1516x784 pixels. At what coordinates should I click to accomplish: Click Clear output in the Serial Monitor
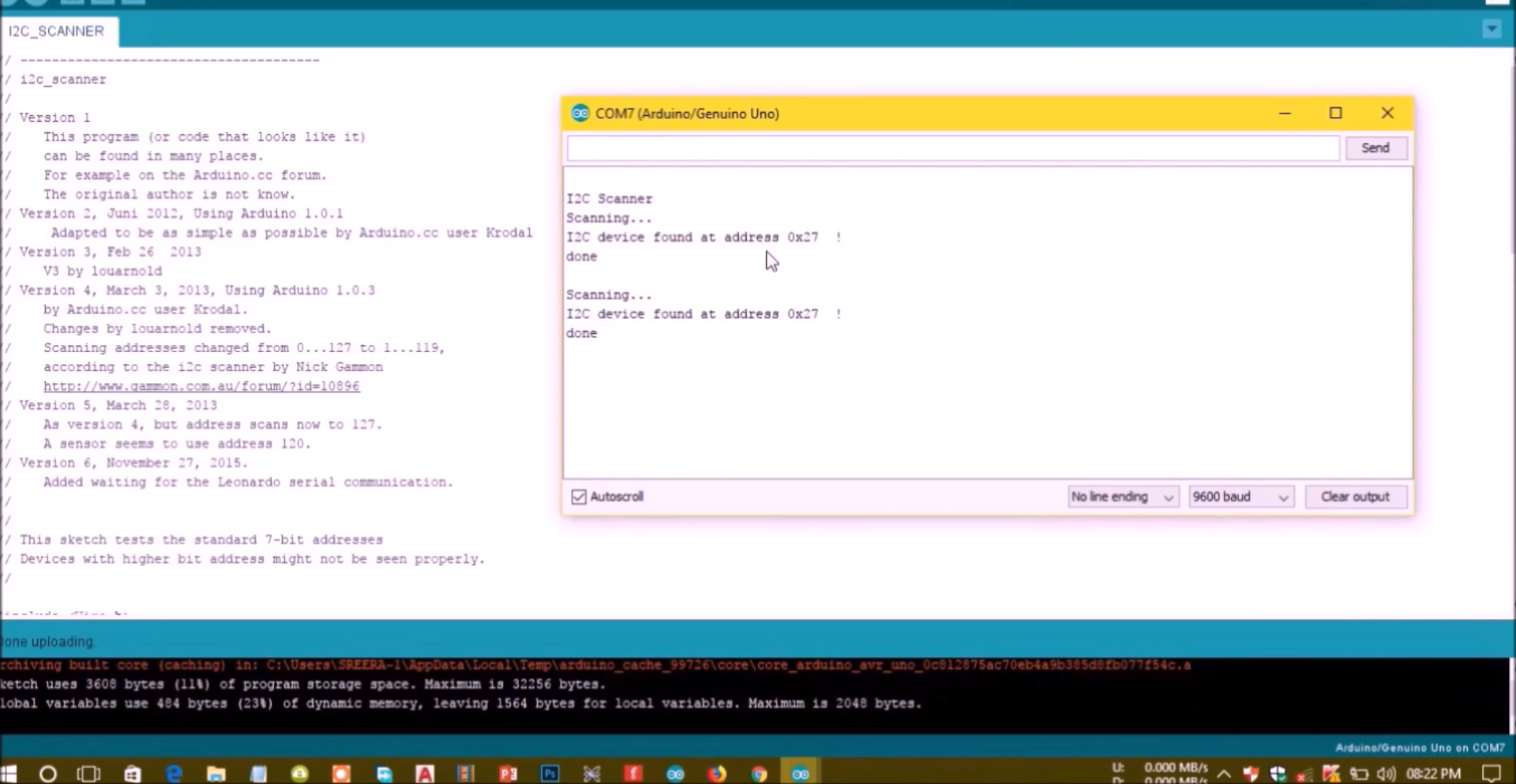pos(1355,496)
